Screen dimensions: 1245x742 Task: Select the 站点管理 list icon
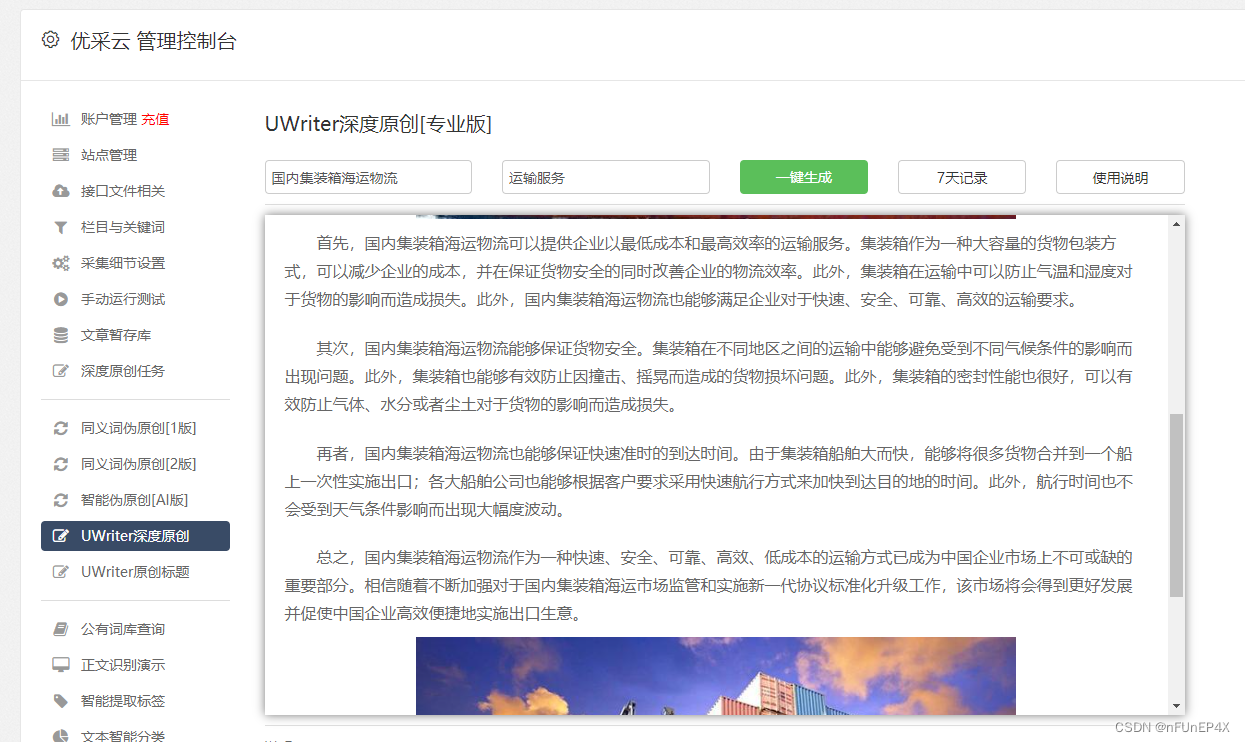coord(62,154)
